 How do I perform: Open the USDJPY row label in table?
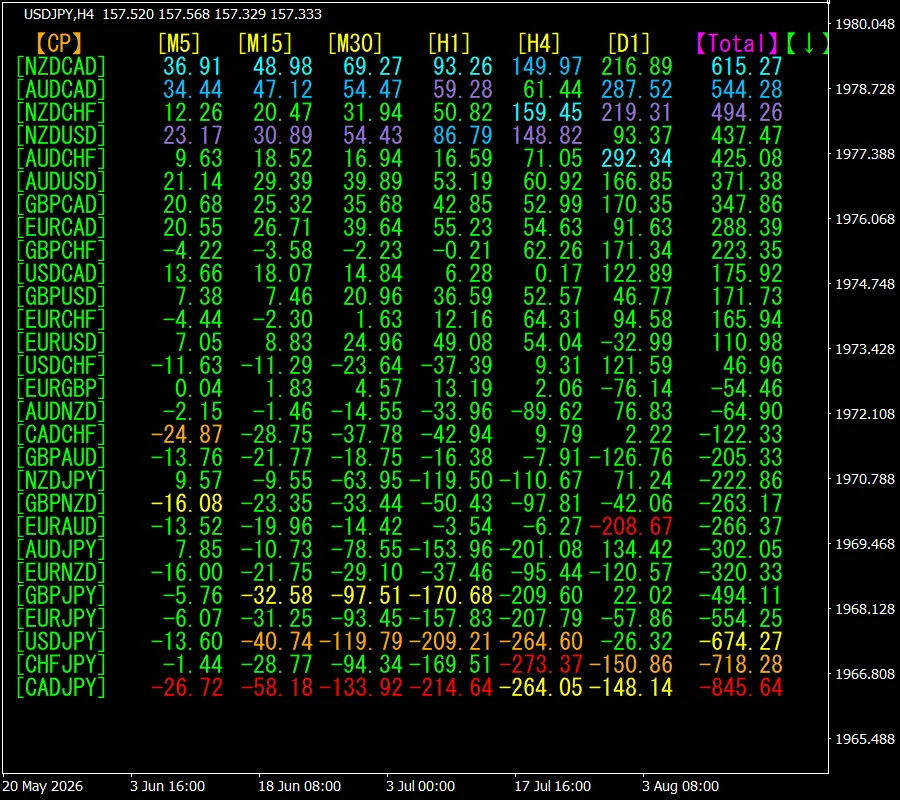tap(61, 641)
